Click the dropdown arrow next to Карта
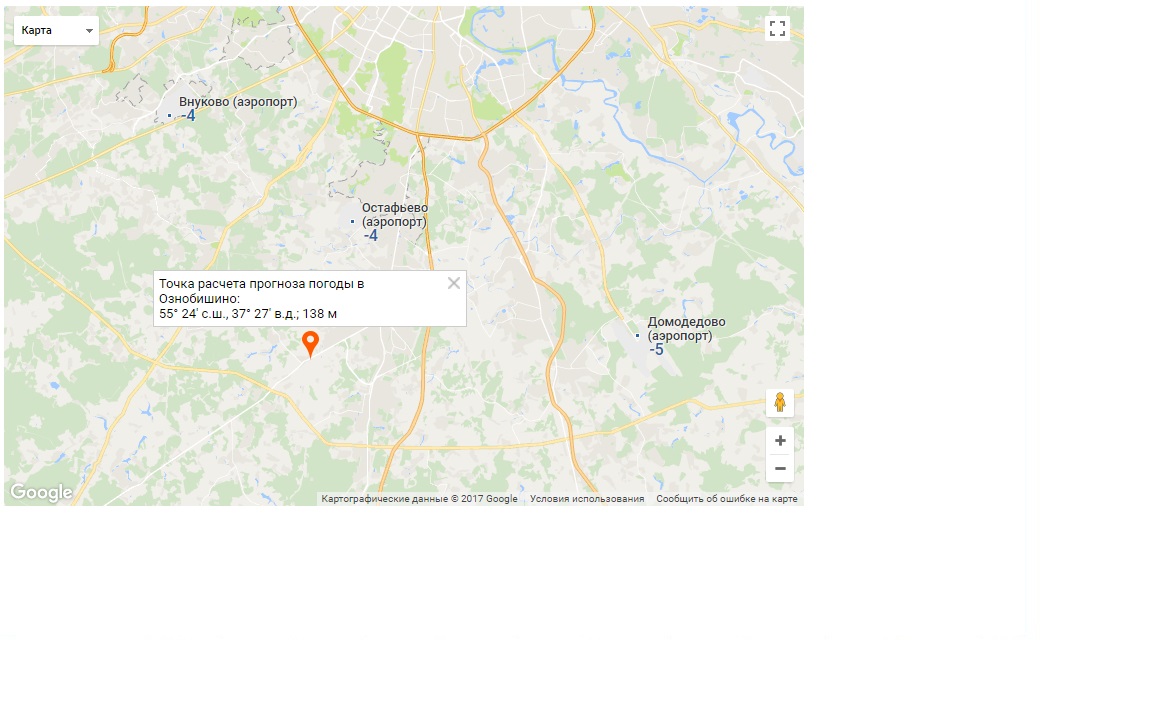The image size is (1152, 720). click(x=89, y=31)
